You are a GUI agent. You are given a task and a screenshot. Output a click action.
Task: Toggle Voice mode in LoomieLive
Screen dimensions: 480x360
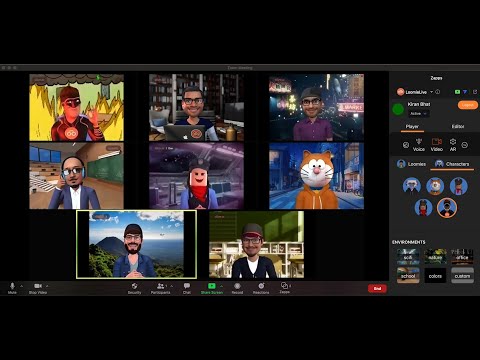click(419, 145)
